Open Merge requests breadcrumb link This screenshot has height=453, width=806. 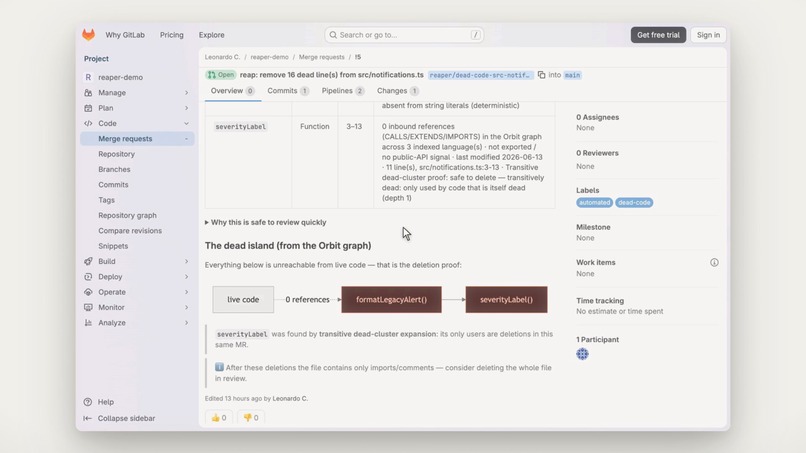pos(322,57)
